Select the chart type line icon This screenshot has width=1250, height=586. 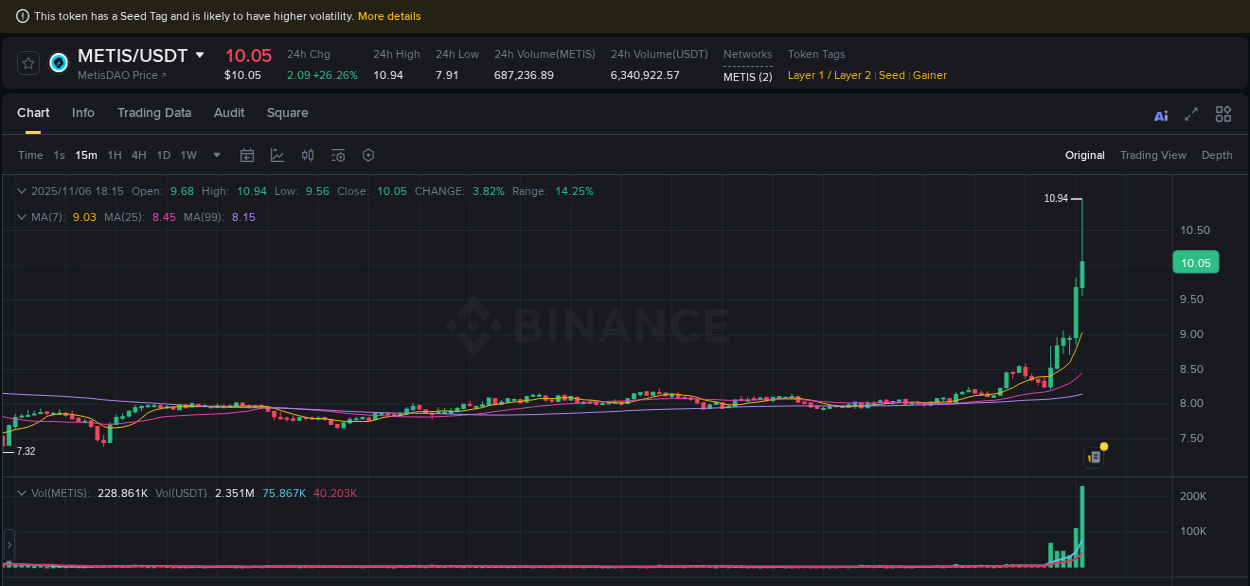click(x=277, y=155)
